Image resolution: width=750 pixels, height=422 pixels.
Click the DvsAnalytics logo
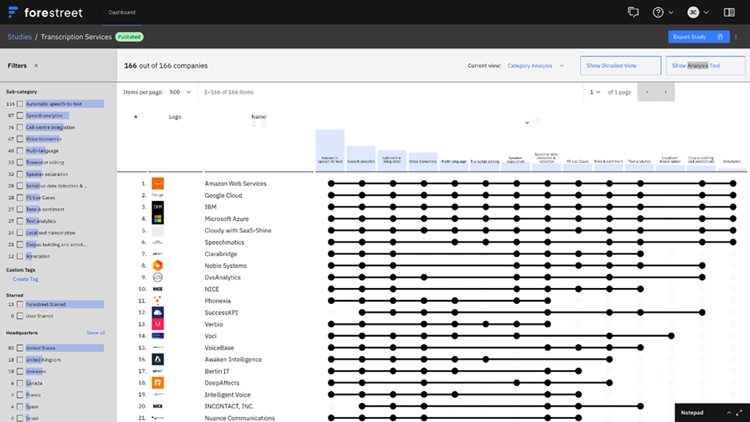click(157, 277)
